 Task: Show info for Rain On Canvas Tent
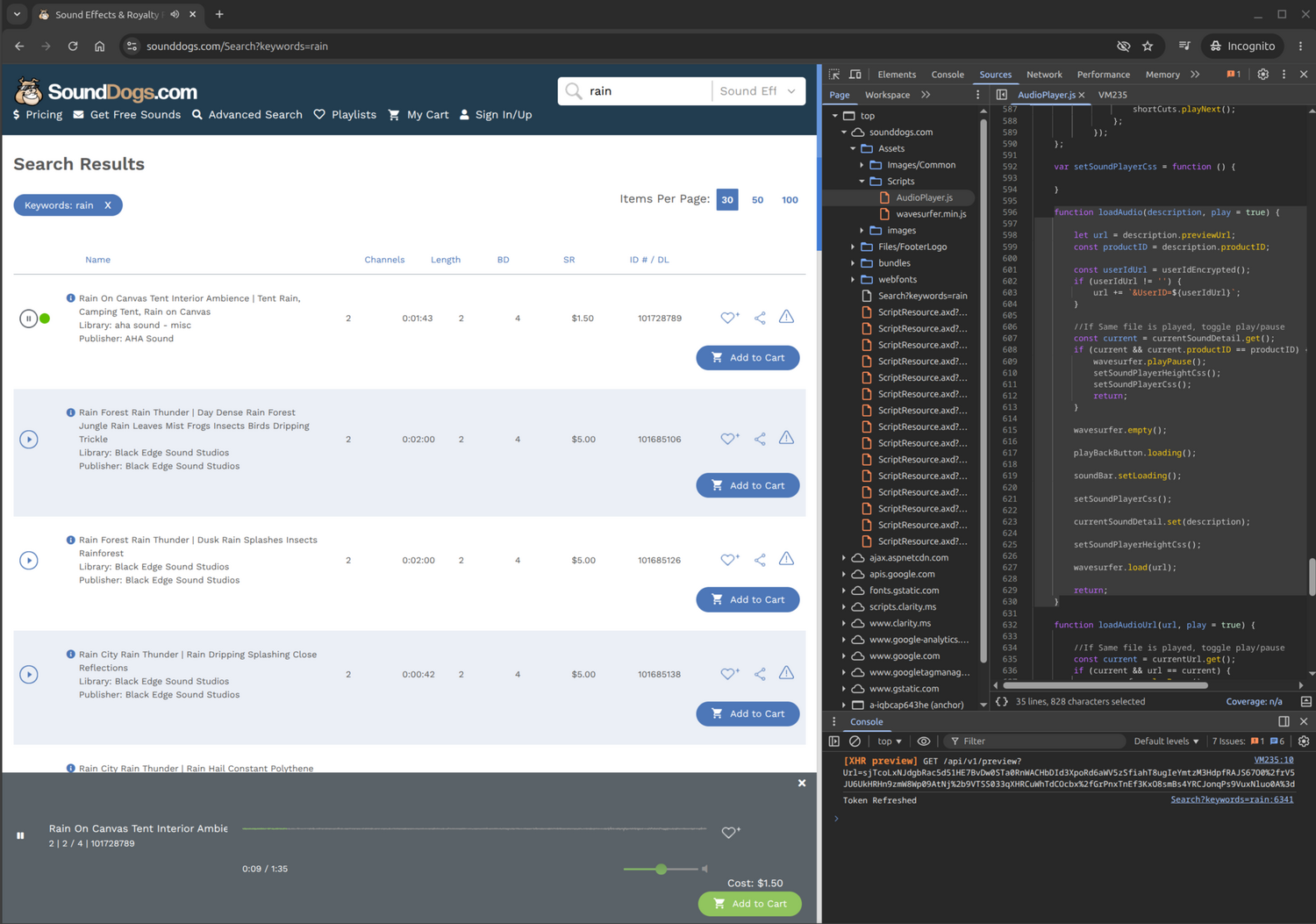point(70,298)
